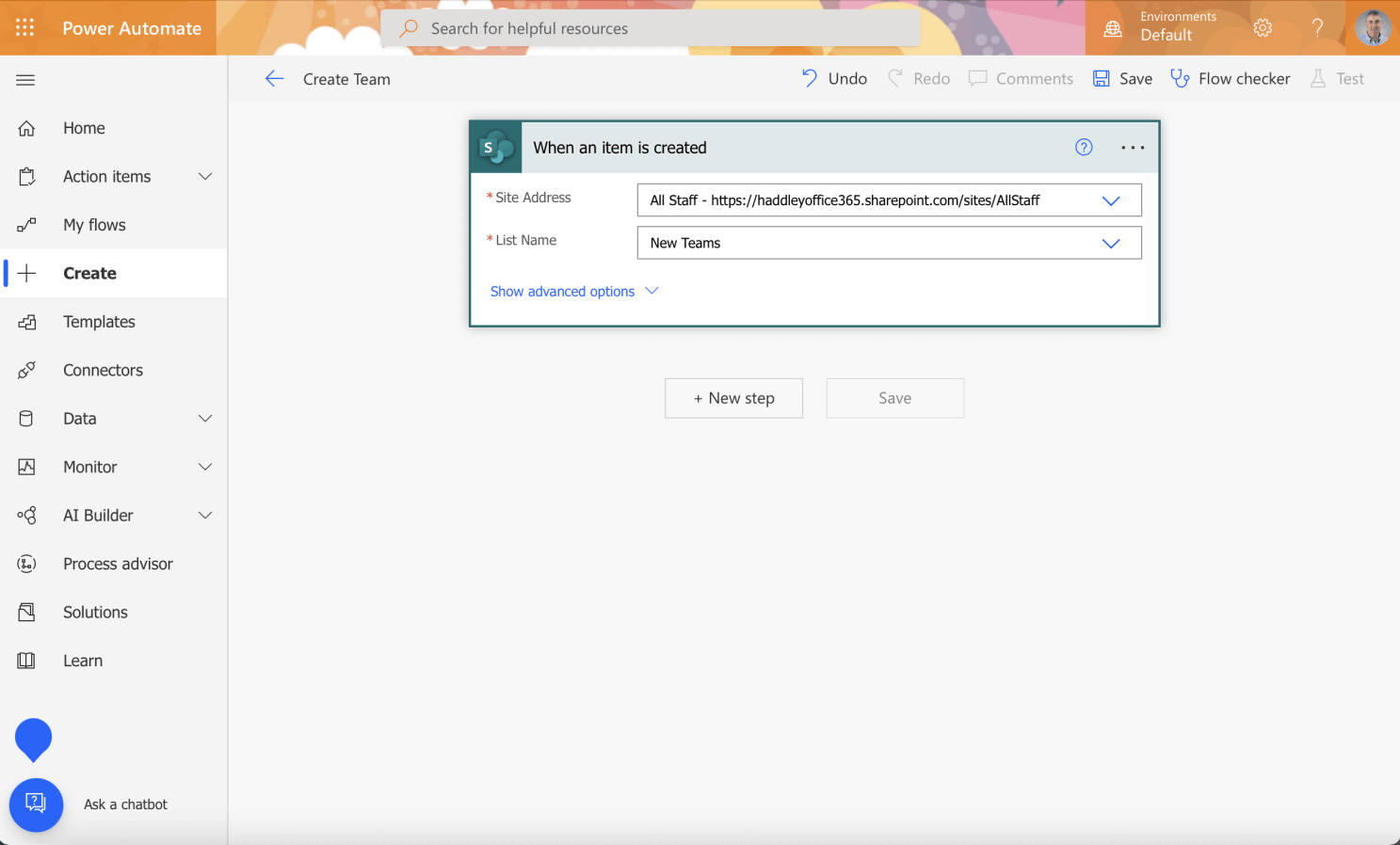Click the Environments globe icon
The width and height of the screenshot is (1400, 845).
point(1113,28)
